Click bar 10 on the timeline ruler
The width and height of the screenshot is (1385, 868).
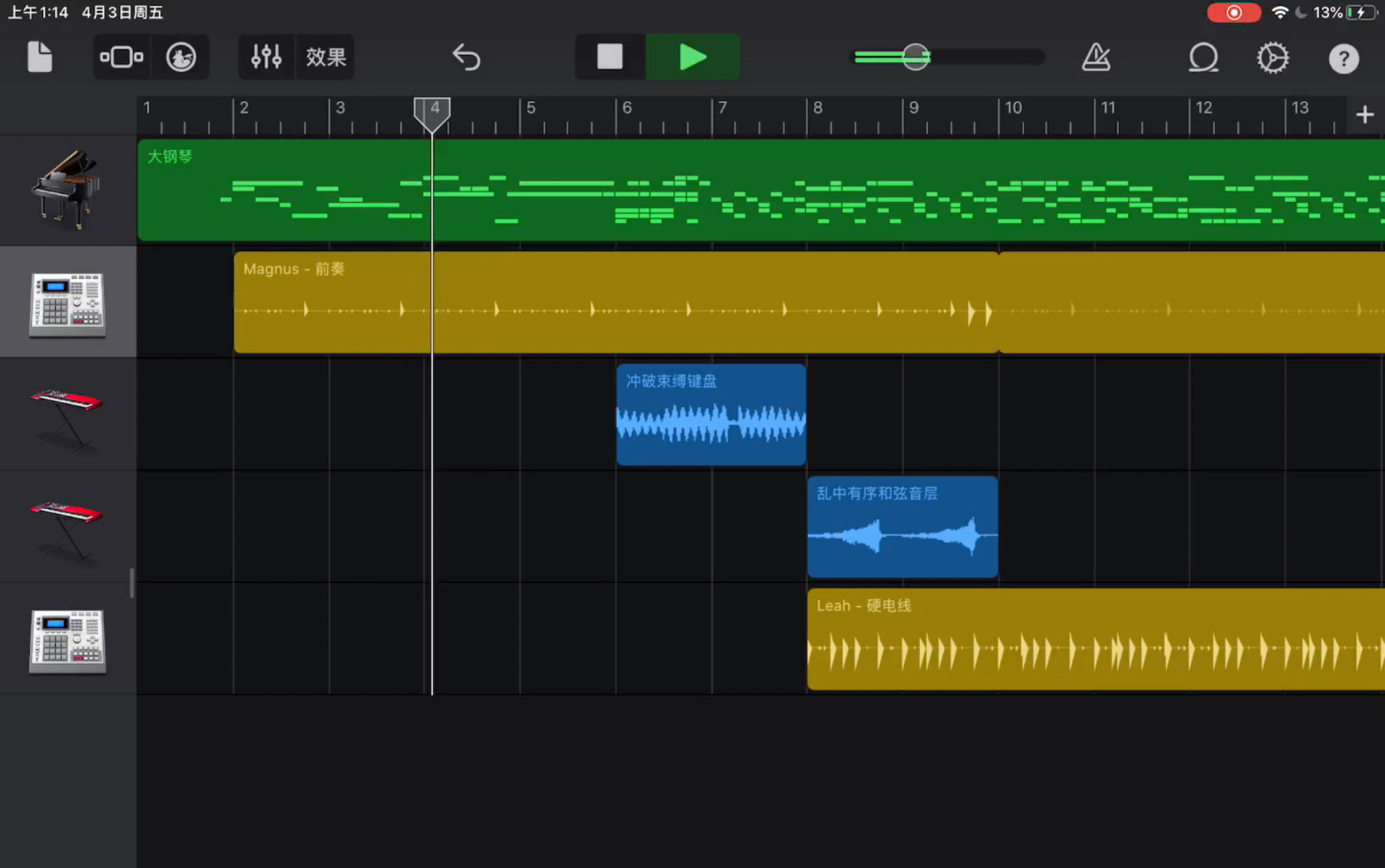pyautogui.click(x=1013, y=109)
